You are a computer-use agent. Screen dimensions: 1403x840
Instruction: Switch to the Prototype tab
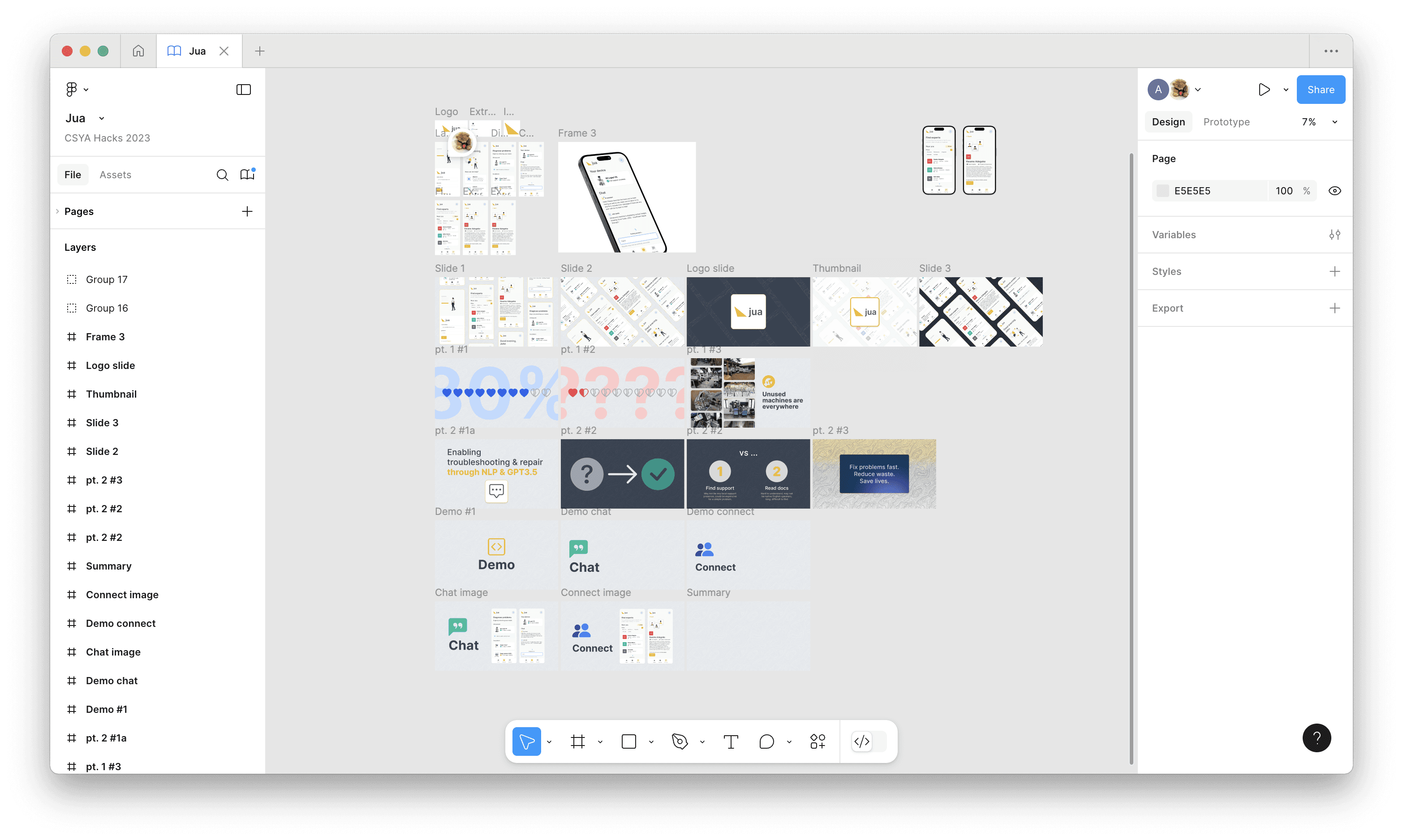coord(1227,122)
